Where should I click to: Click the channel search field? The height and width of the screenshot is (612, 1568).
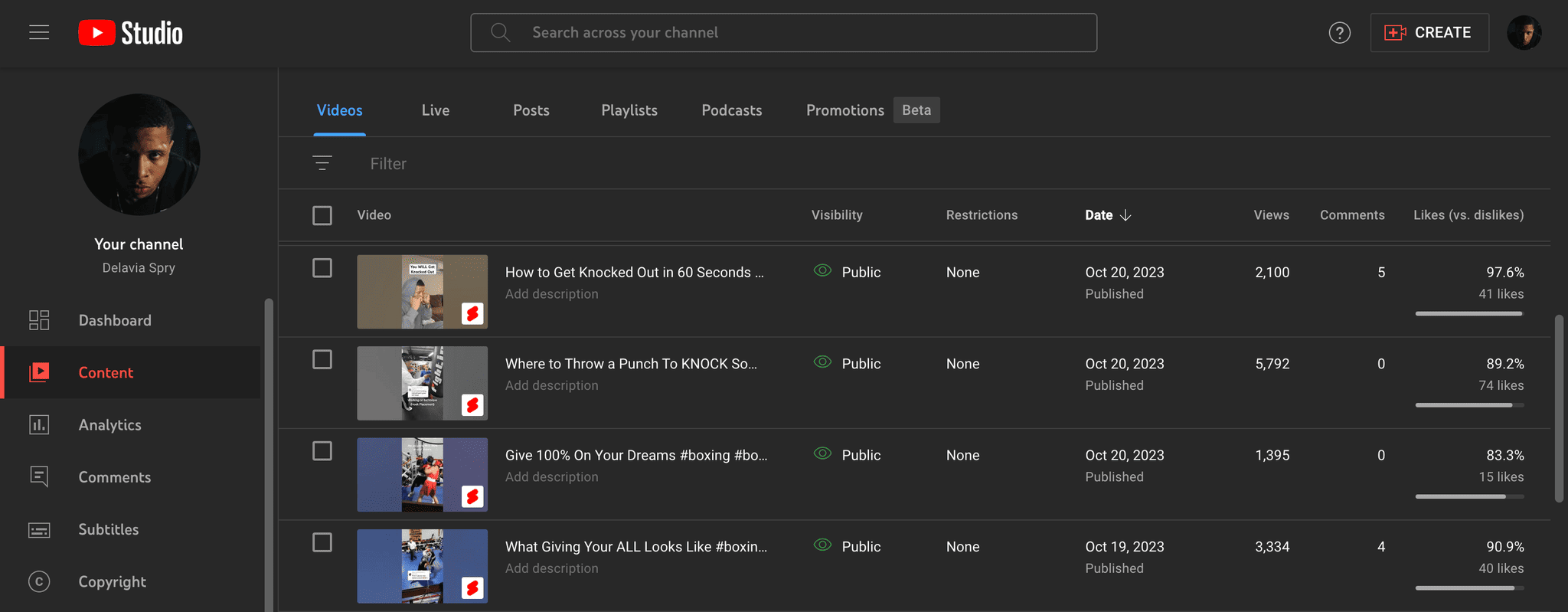[x=783, y=33]
